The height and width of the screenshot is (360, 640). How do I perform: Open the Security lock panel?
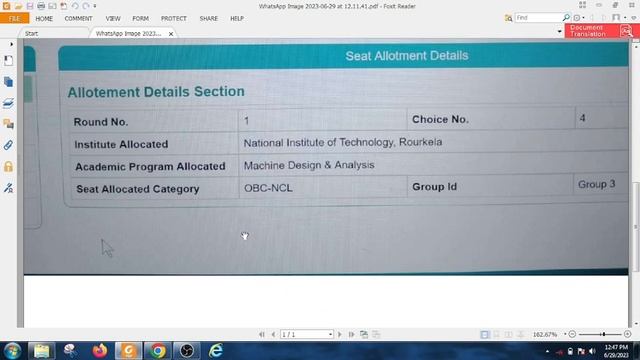(x=8, y=166)
